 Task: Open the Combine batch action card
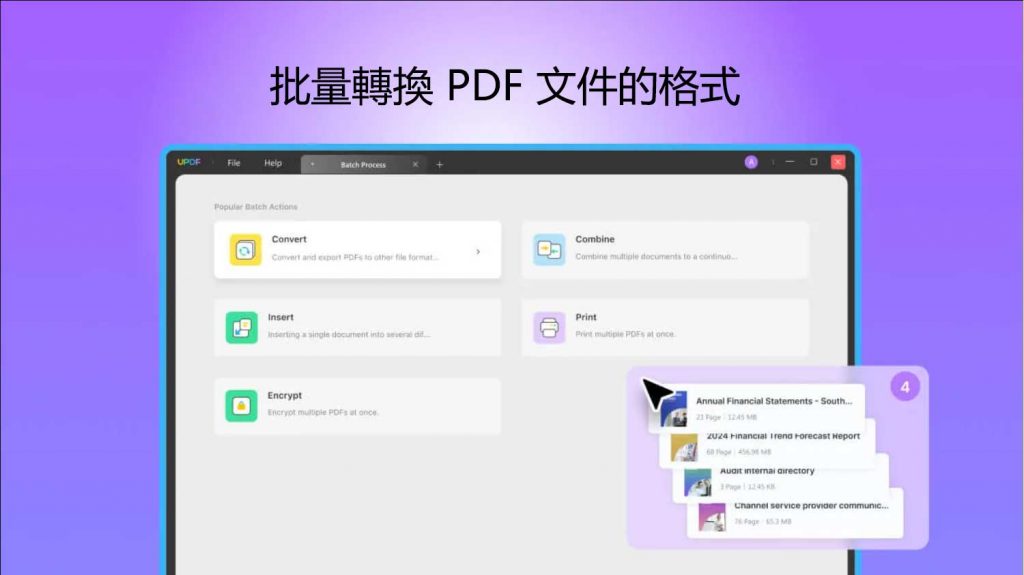click(x=665, y=250)
